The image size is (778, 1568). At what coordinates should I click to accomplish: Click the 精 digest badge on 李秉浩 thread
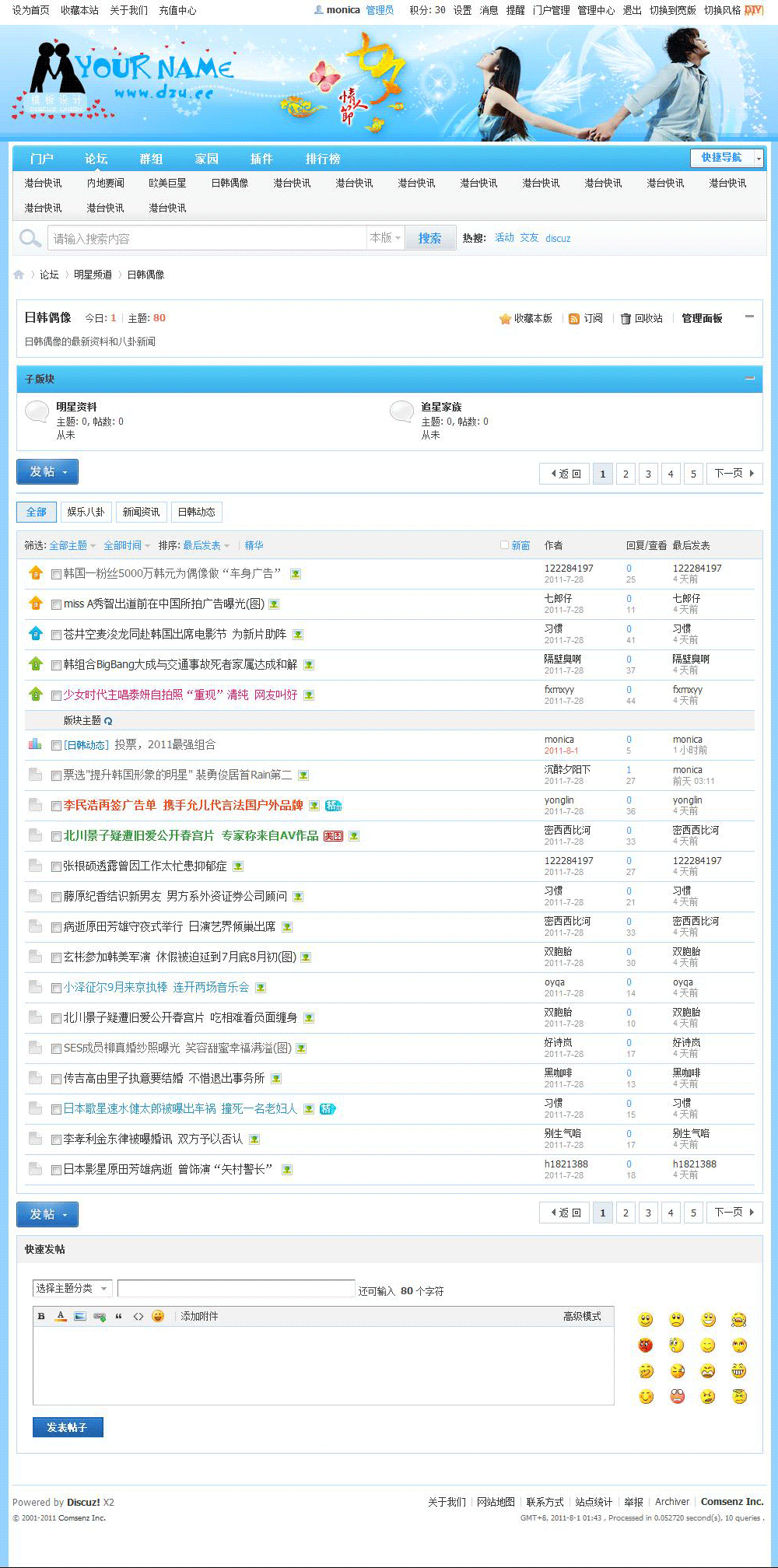[x=333, y=806]
